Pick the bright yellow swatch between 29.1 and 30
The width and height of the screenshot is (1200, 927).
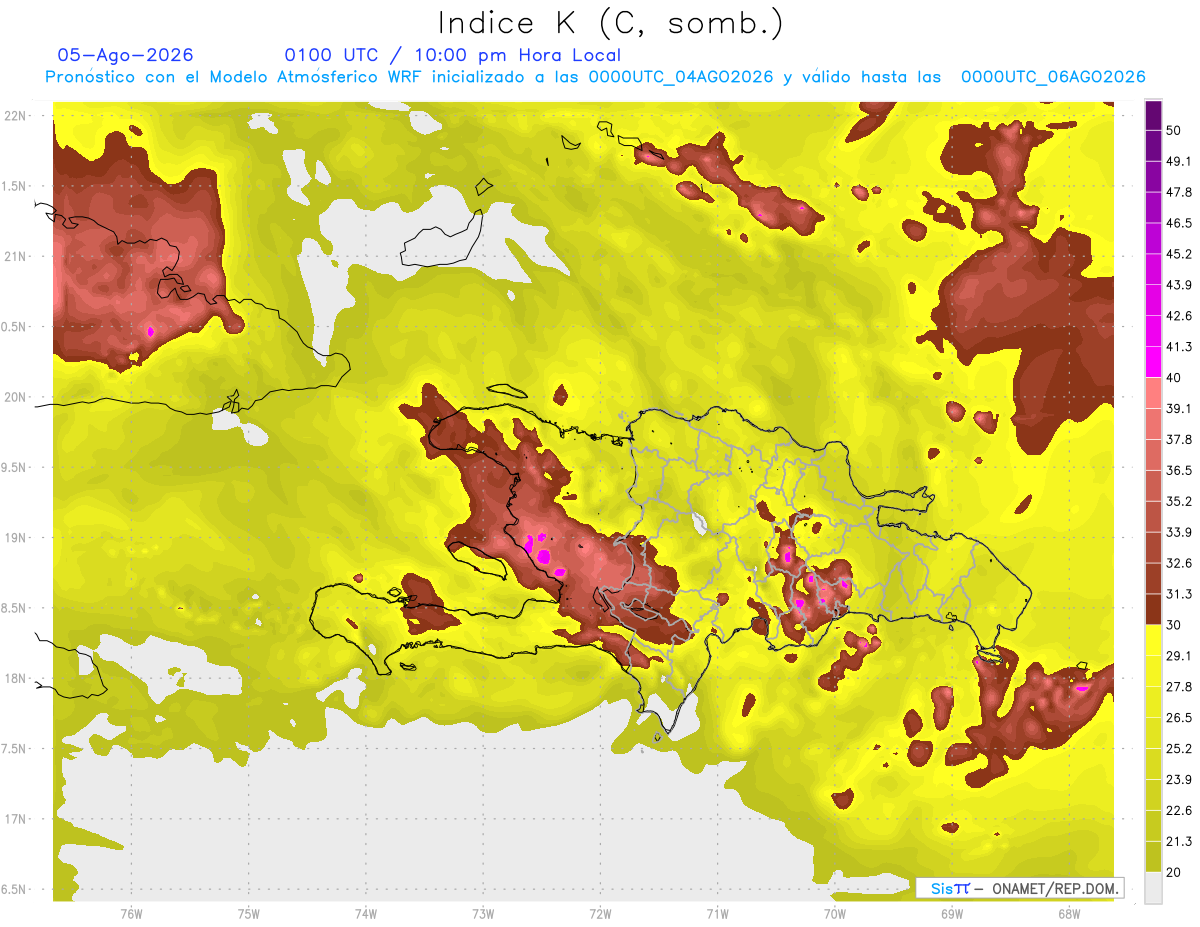[1153, 640]
